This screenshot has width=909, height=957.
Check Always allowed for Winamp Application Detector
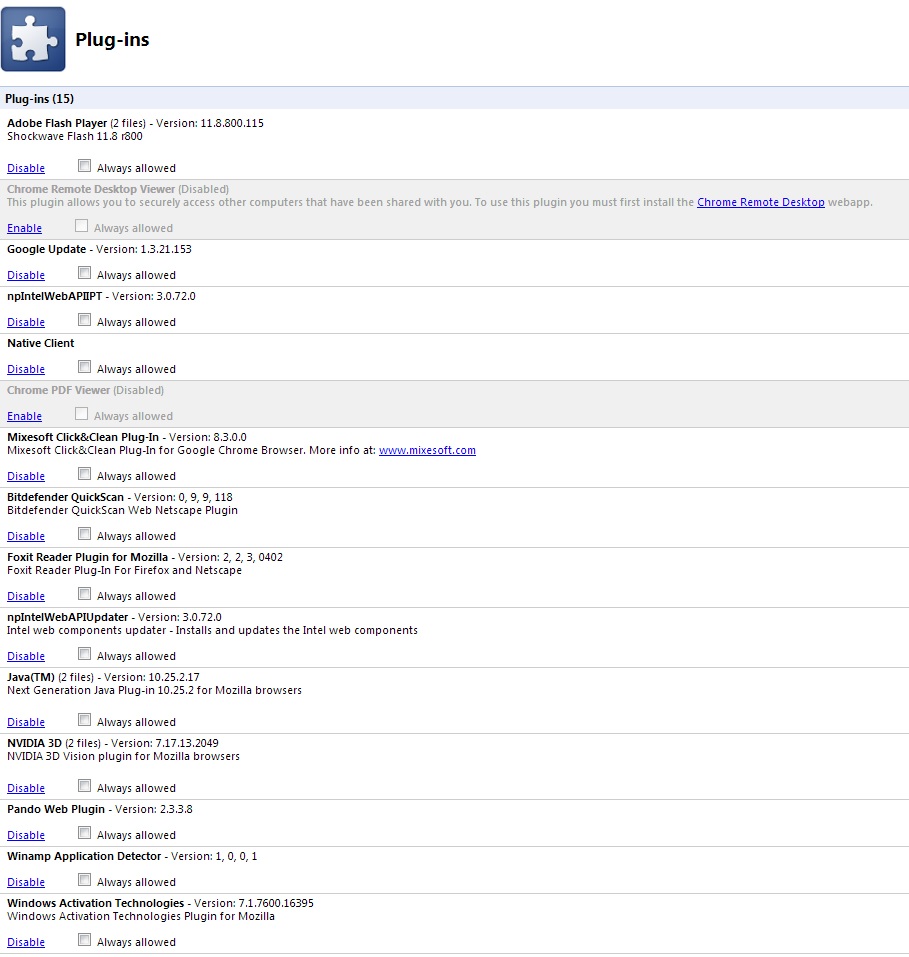tap(84, 879)
